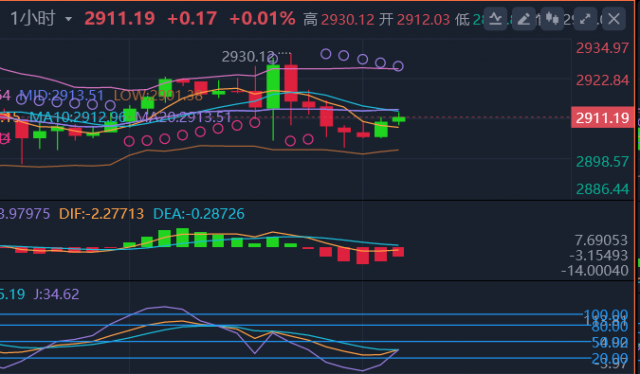Click the dropdown arrow next to 1小时
This screenshot has height=374, width=640.
point(68,19)
